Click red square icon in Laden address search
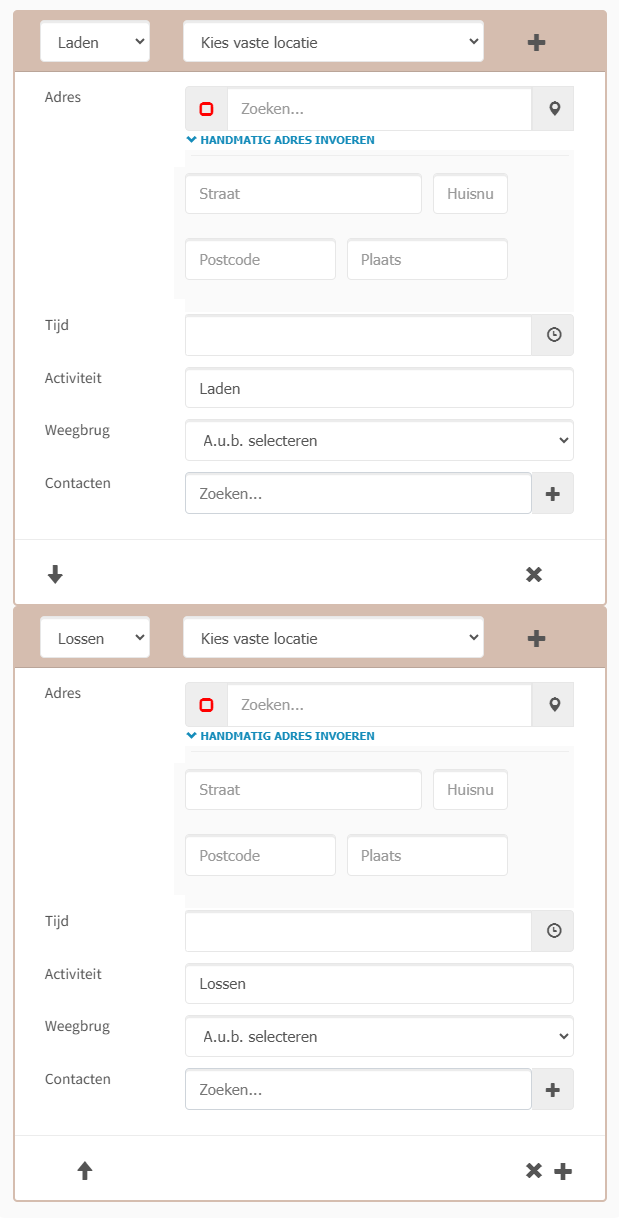Image resolution: width=619 pixels, height=1222 pixels. tap(207, 109)
